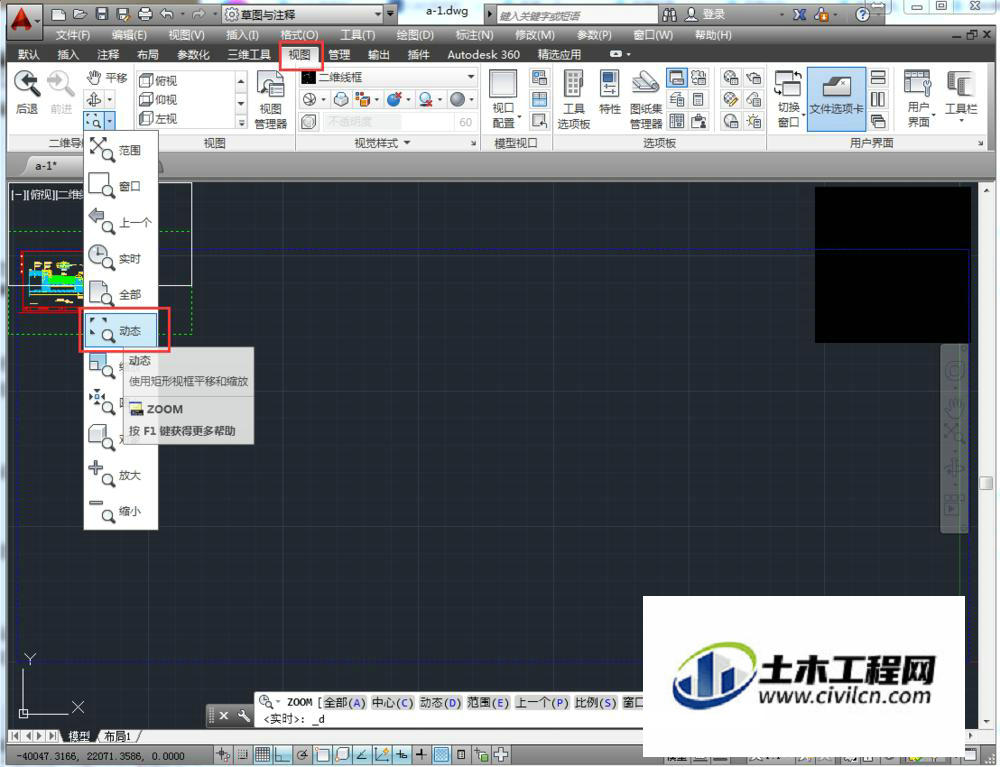Click the help question mark icon
Image resolution: width=1000 pixels, height=767 pixels.
tap(862, 14)
